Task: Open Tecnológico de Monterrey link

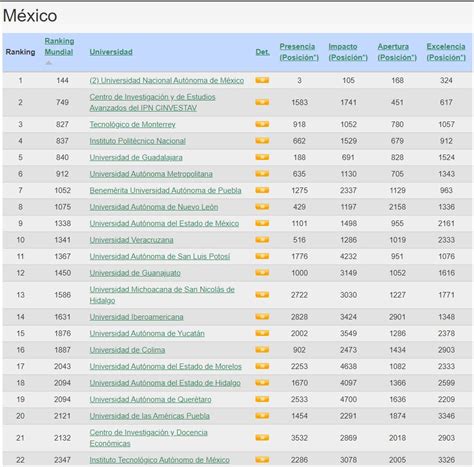Action: pos(132,124)
